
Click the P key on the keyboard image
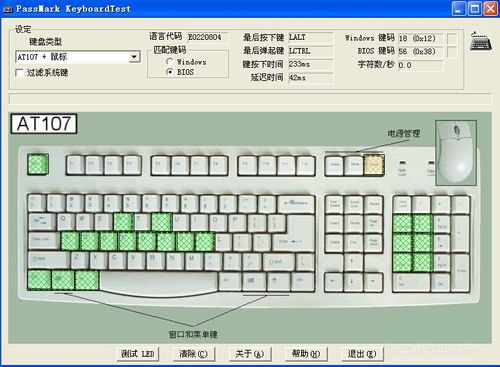tap(238, 222)
